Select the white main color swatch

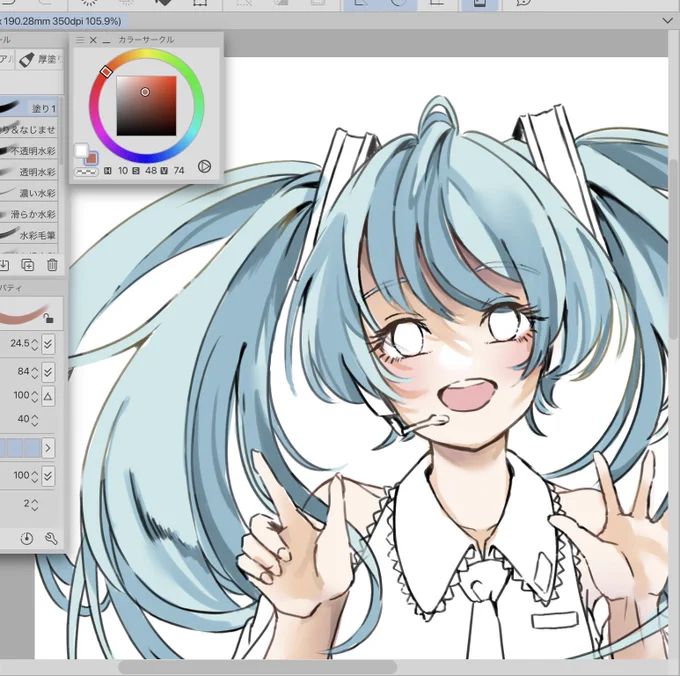click(82, 151)
